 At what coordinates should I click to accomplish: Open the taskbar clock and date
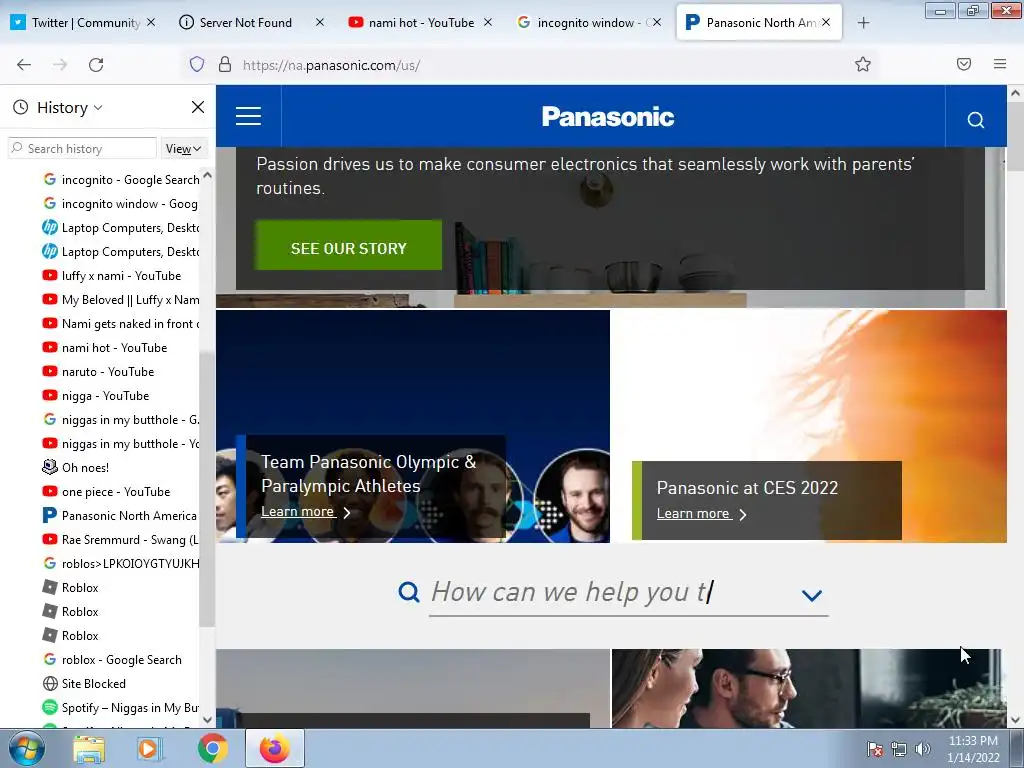[973, 749]
